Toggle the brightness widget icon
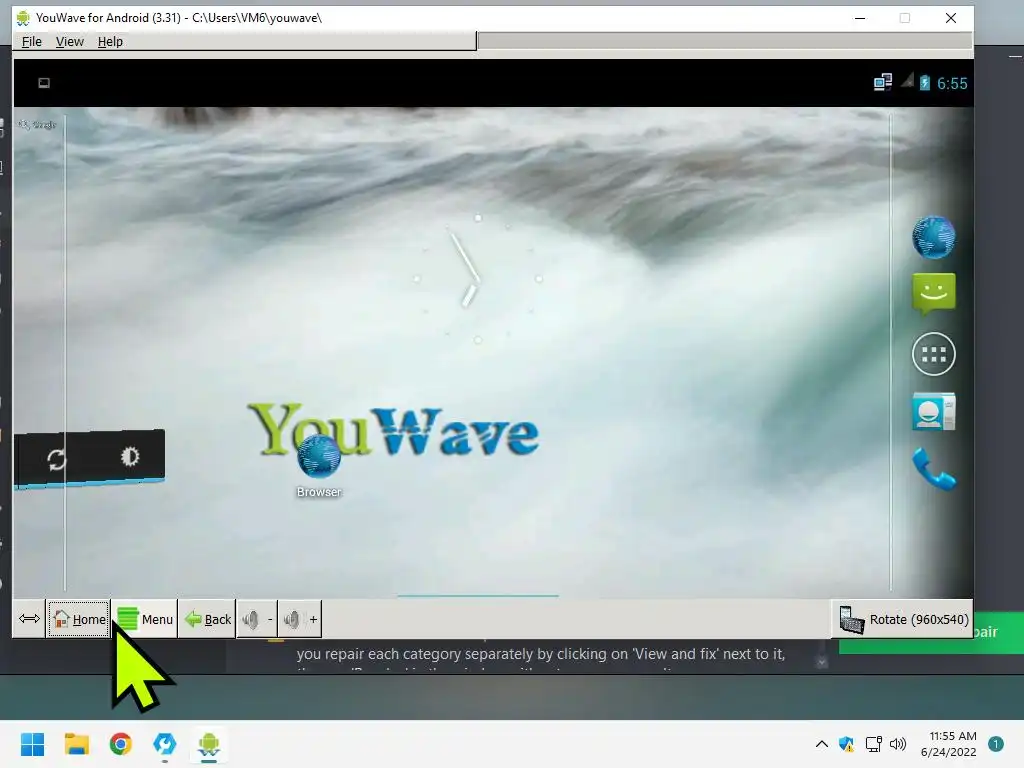The width and height of the screenshot is (1024, 768). [130, 456]
